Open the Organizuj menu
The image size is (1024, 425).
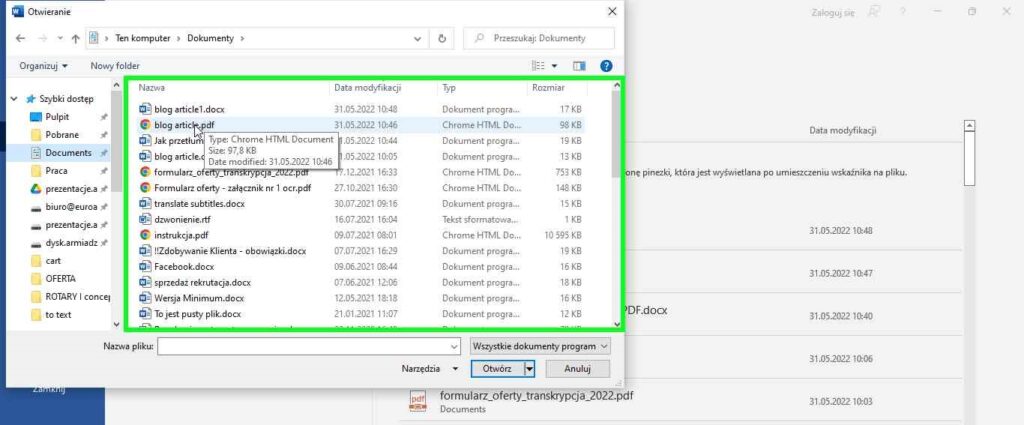point(43,66)
